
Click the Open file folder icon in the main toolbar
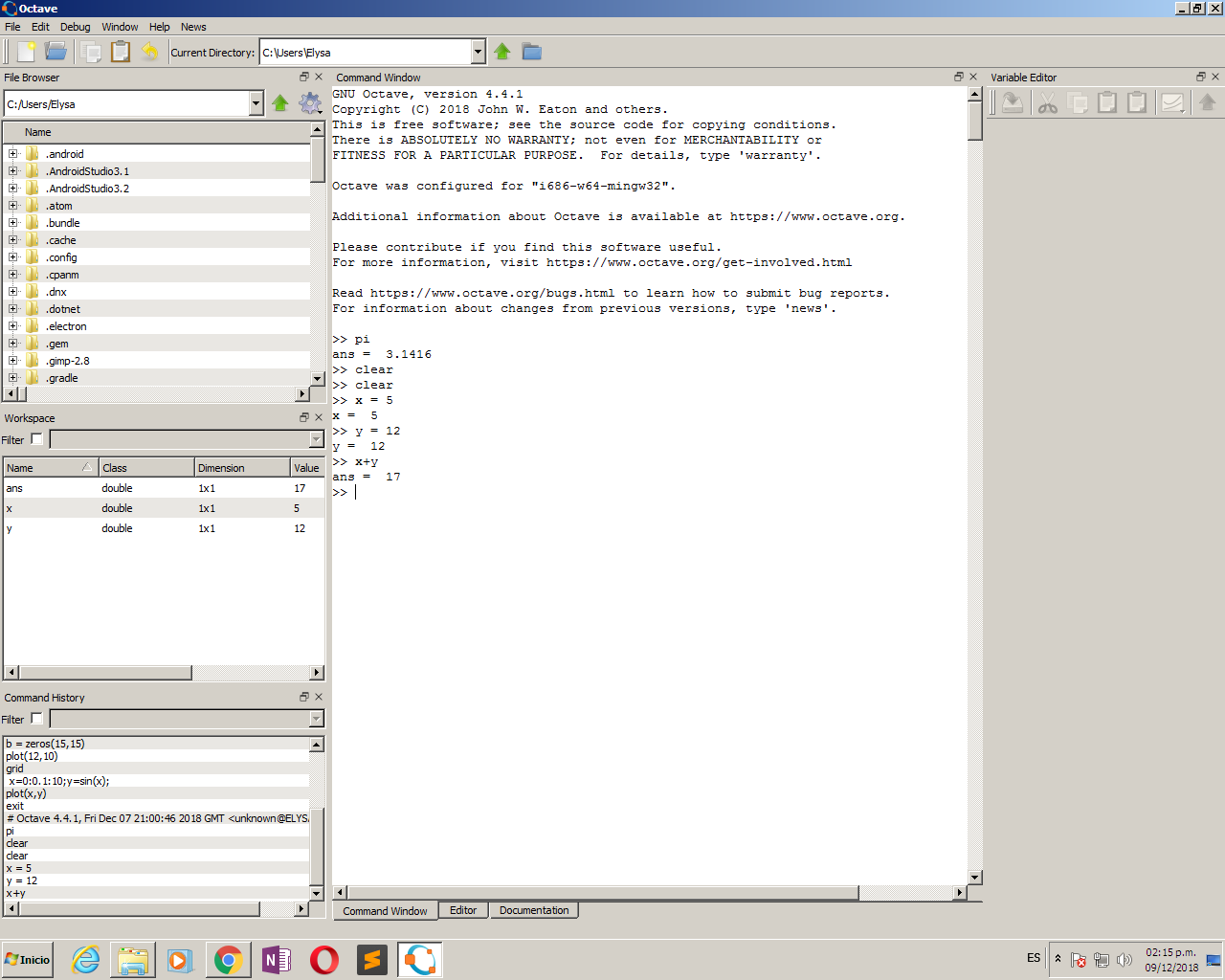tap(56, 52)
